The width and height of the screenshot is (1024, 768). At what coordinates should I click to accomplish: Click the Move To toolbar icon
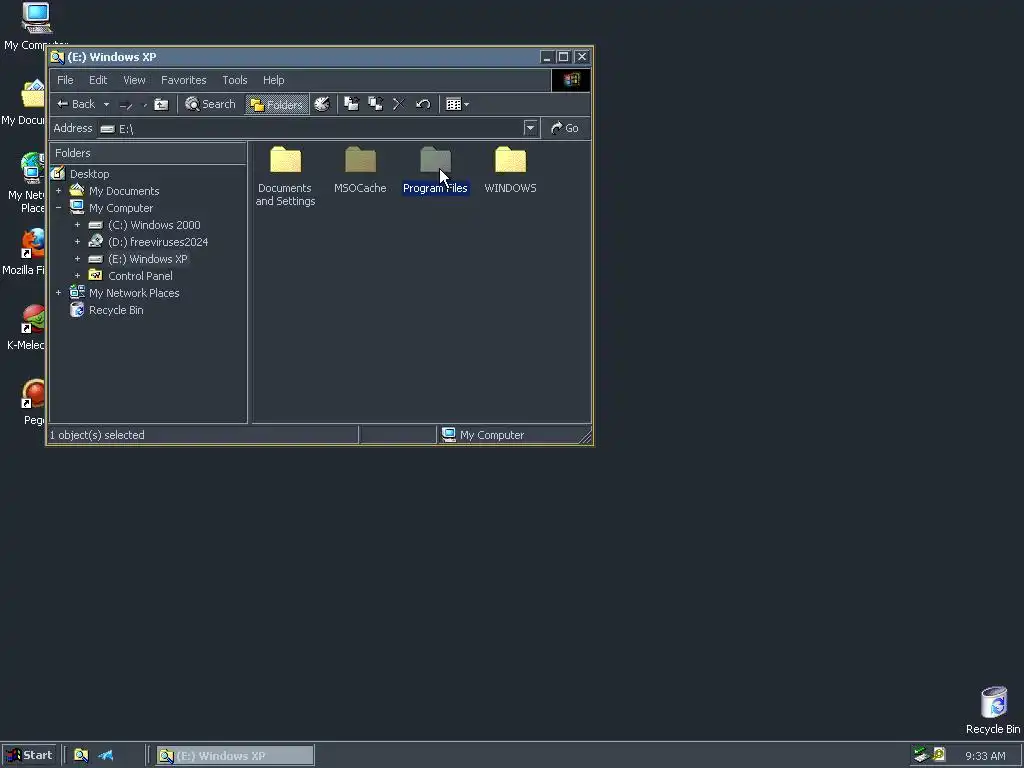click(351, 104)
